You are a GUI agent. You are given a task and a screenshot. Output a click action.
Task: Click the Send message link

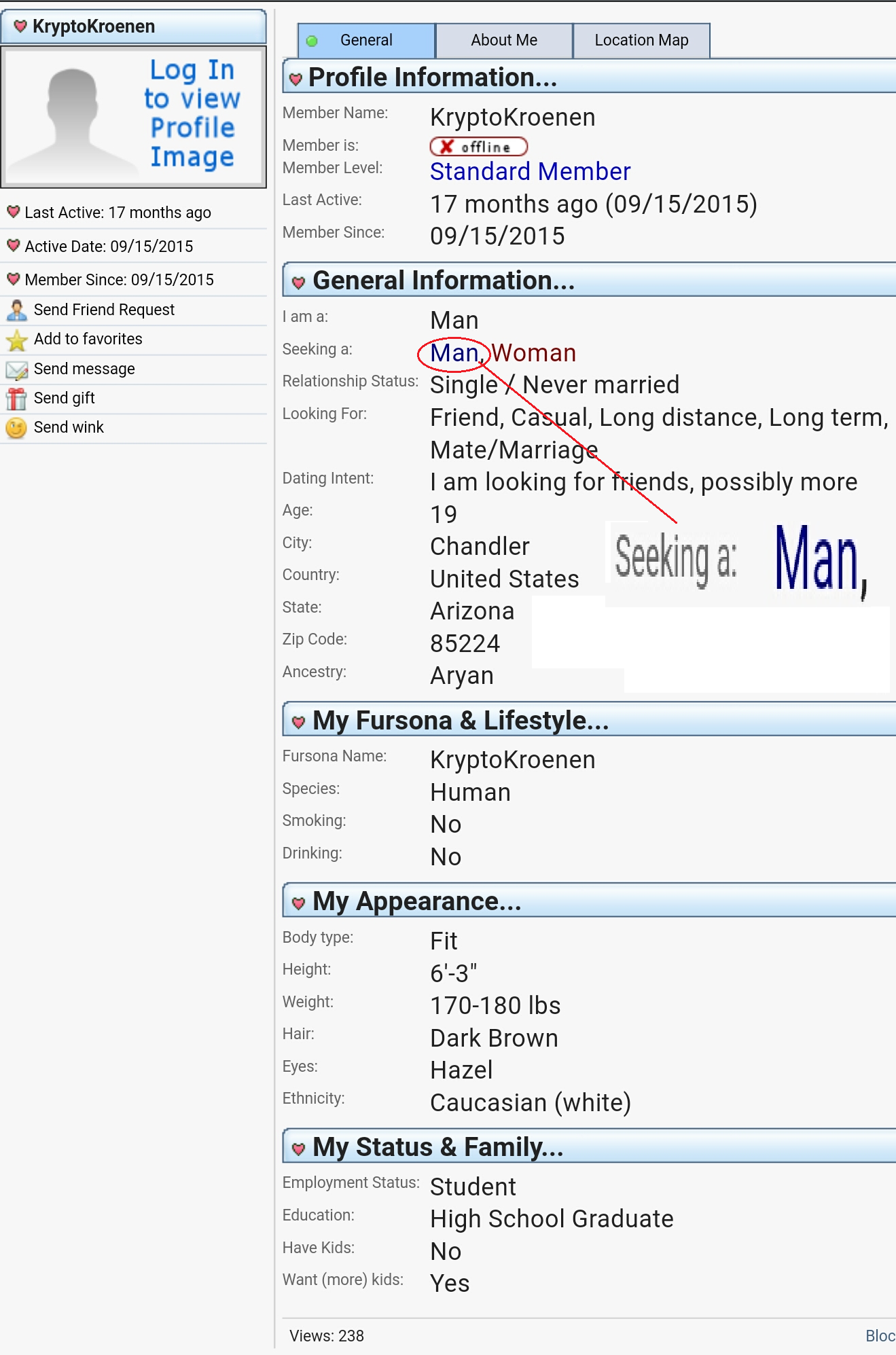[84, 369]
